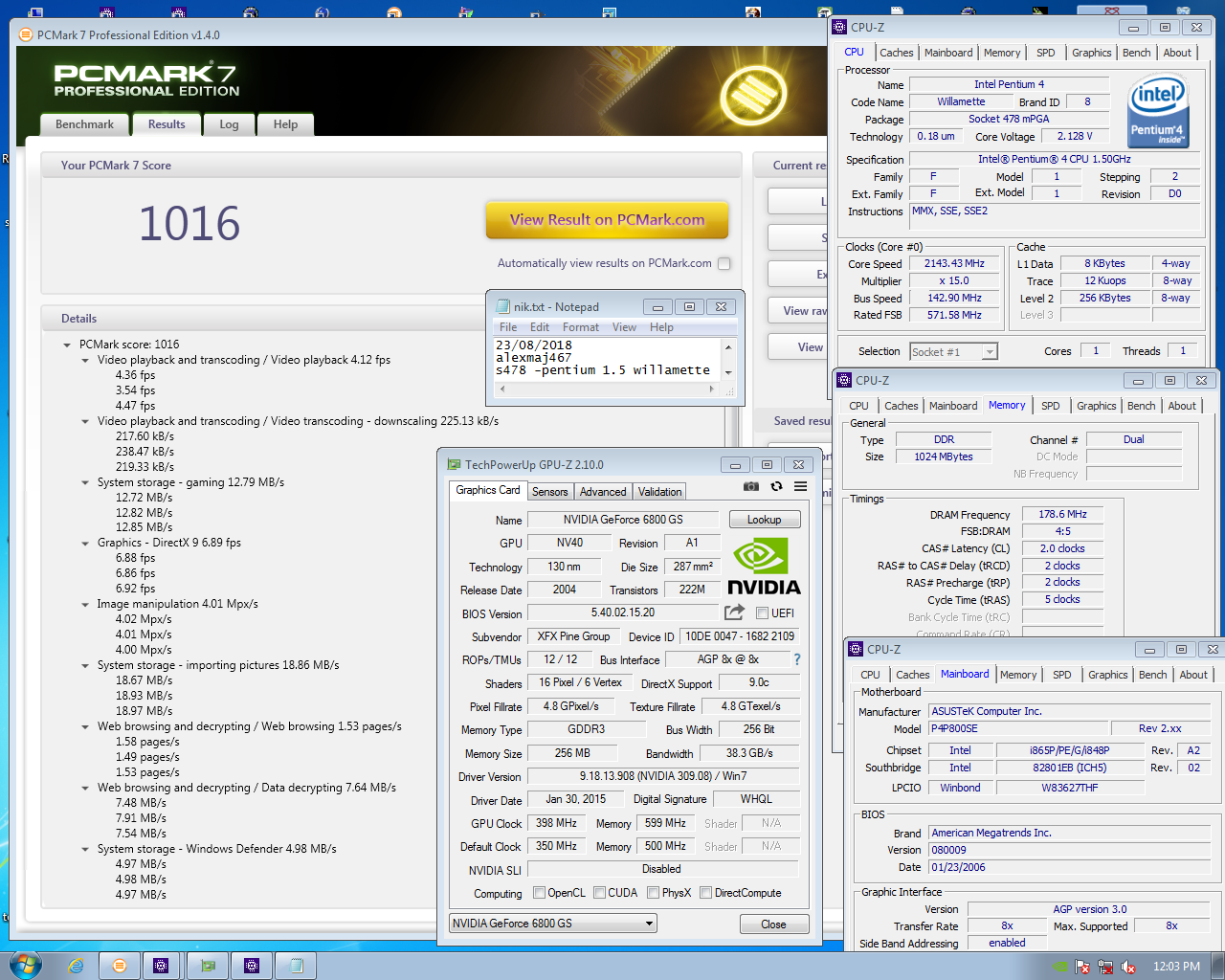1225x980 pixels.
Task: Click the gold PCMark emblem in banner
Action: click(753, 94)
